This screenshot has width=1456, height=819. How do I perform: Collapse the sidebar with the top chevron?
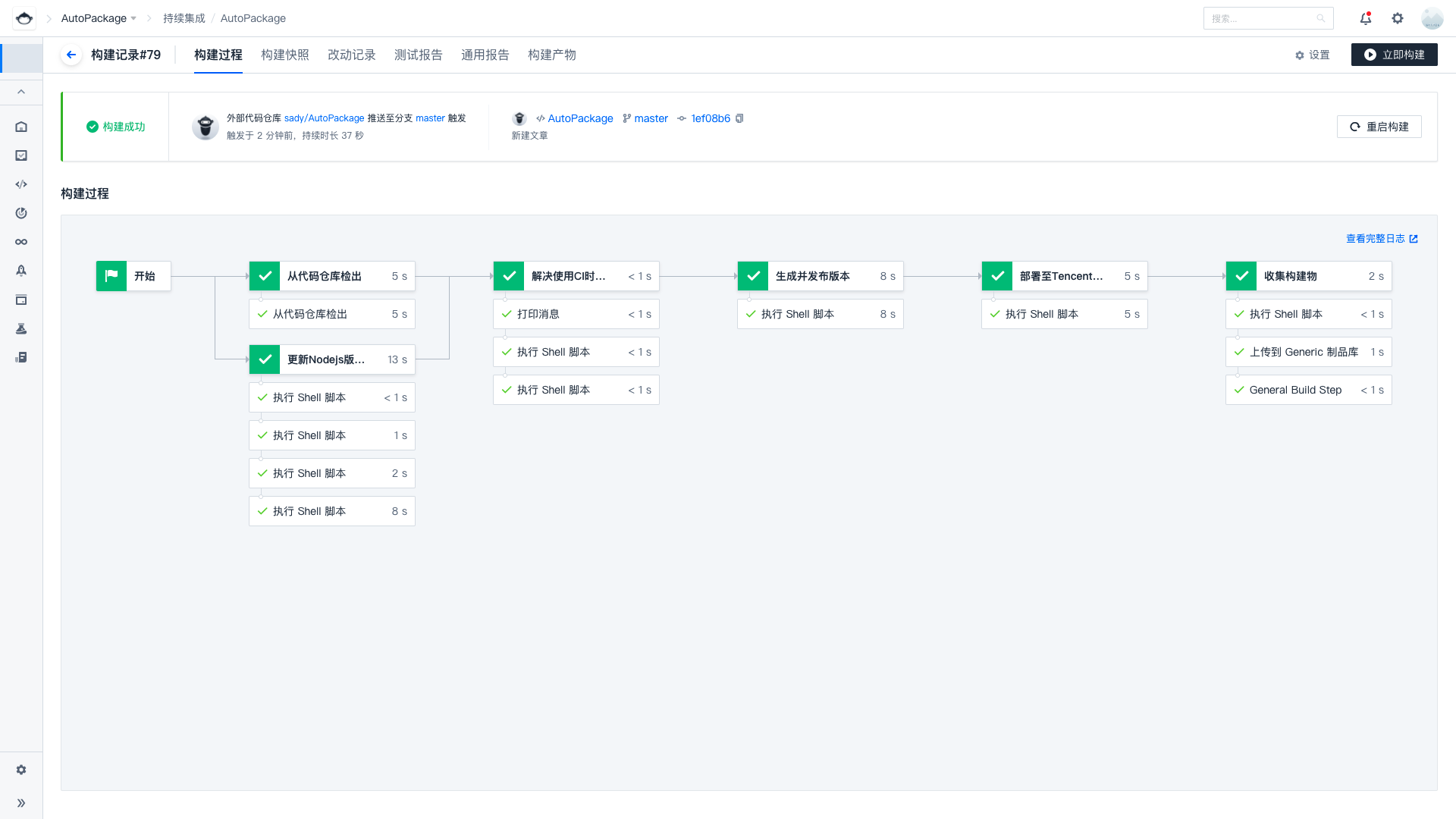[21, 92]
